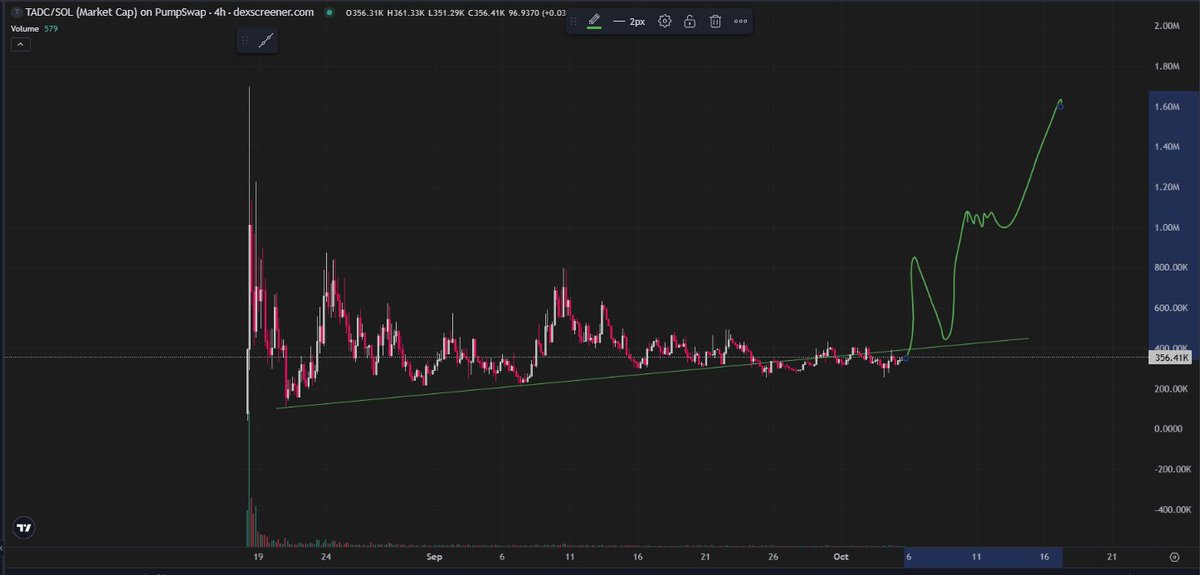
Task: Click the favorites toolbar drag handle
Action: tap(246, 41)
